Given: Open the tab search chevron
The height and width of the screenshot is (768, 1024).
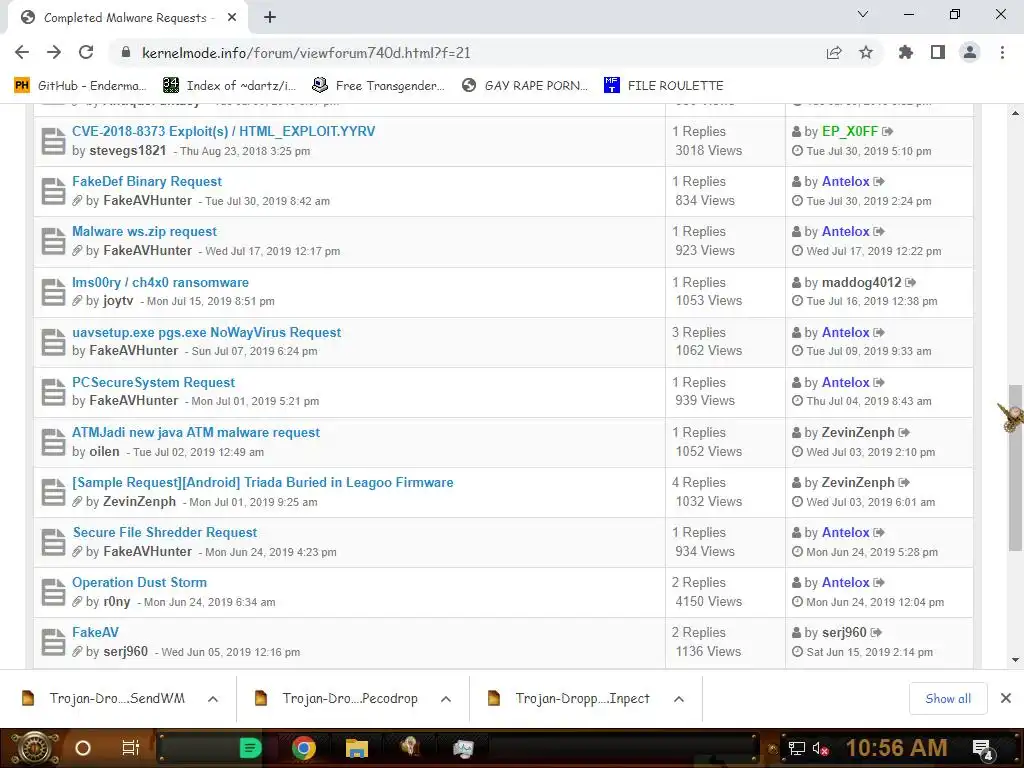Looking at the screenshot, I should pyautogui.click(x=863, y=14).
